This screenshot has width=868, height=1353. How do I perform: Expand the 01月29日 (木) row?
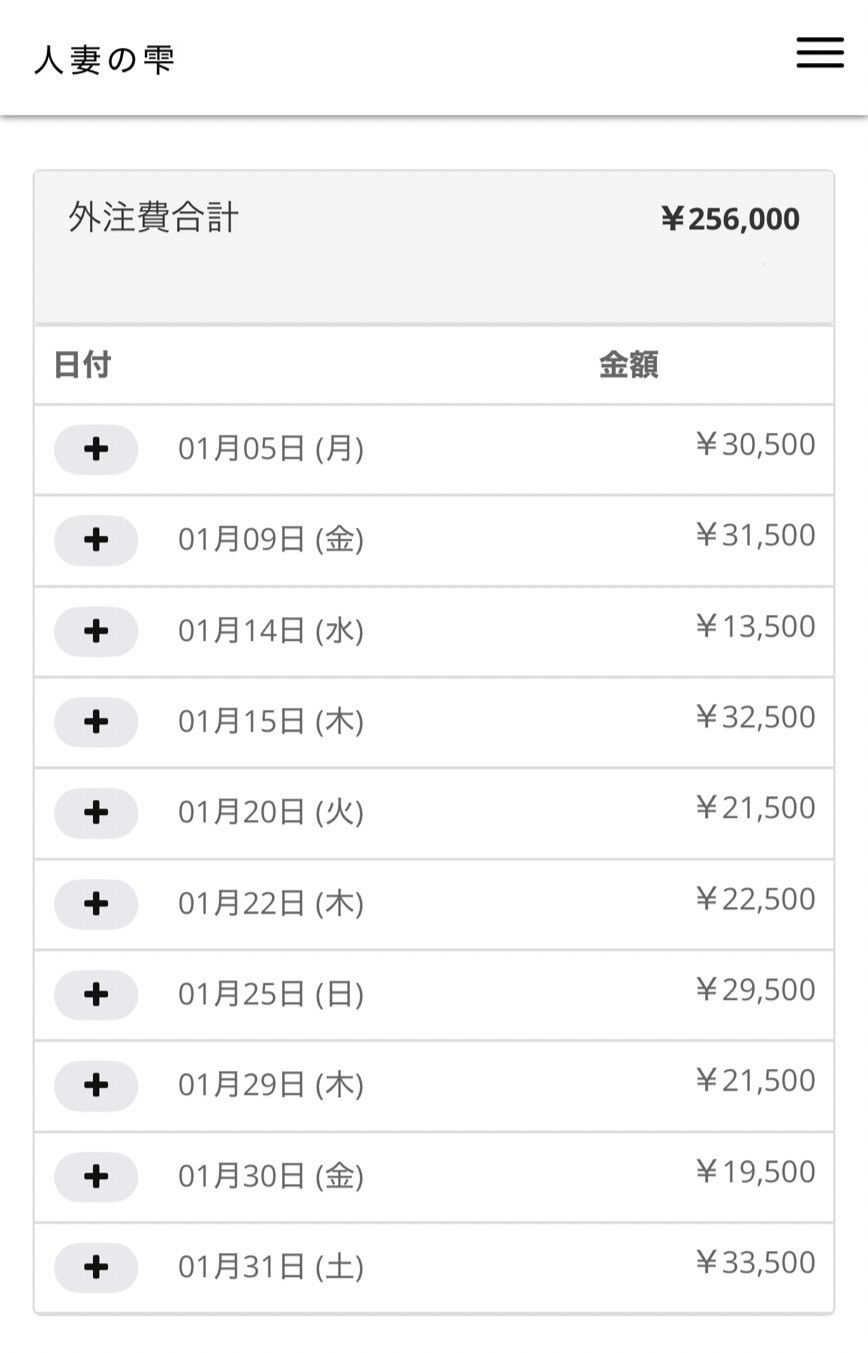96,1085
